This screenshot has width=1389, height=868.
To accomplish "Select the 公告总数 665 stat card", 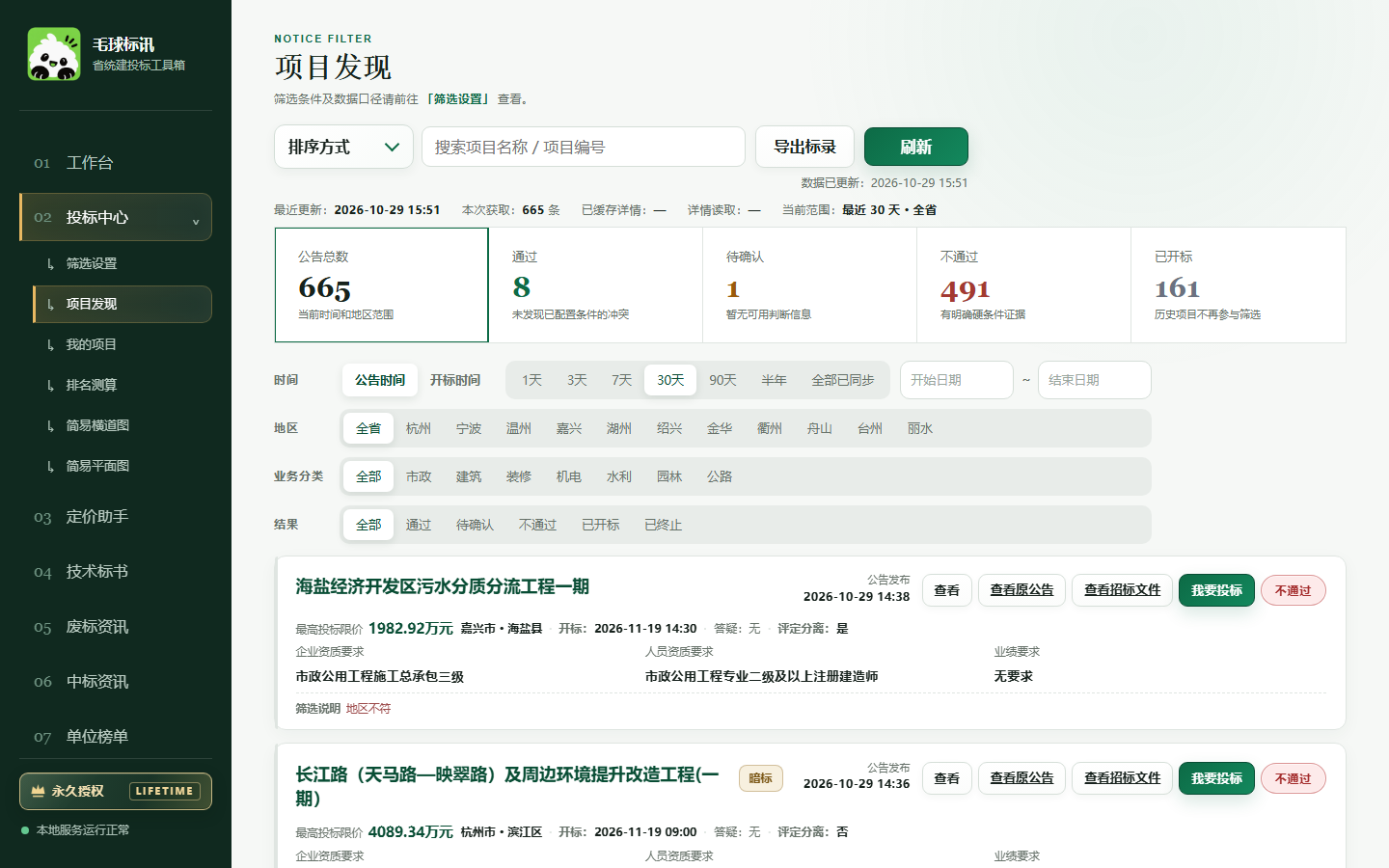I will (x=382, y=285).
